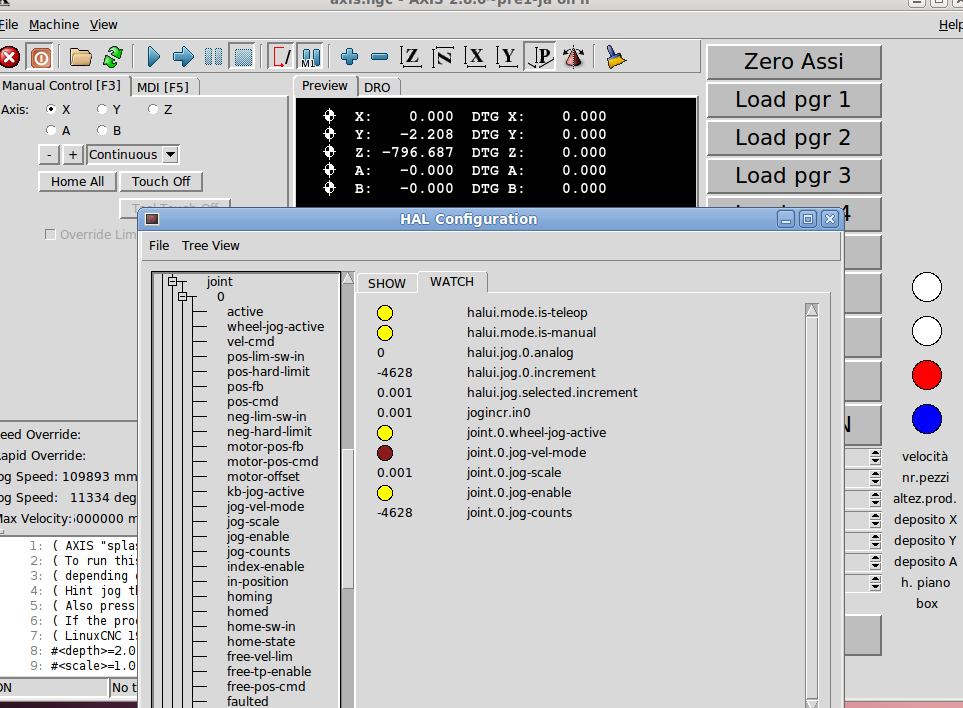
Task: Collapse the joint tree node
Action: click(x=173, y=281)
